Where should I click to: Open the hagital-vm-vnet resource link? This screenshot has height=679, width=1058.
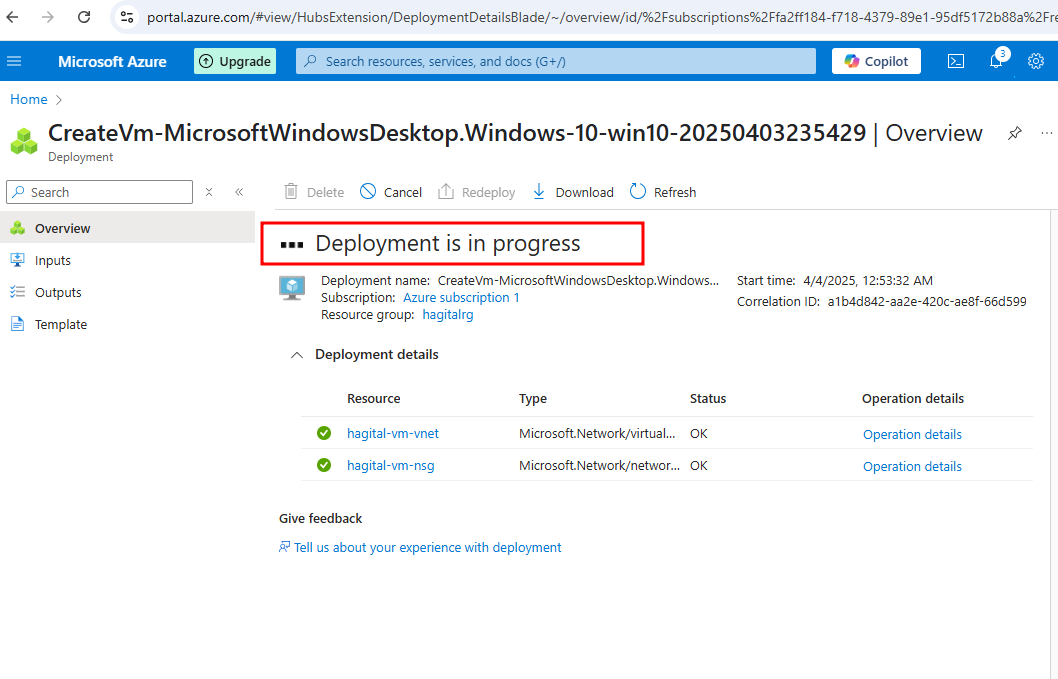click(393, 433)
